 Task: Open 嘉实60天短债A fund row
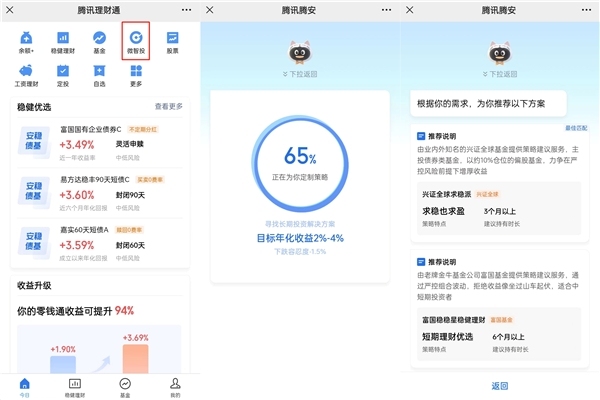(100, 243)
